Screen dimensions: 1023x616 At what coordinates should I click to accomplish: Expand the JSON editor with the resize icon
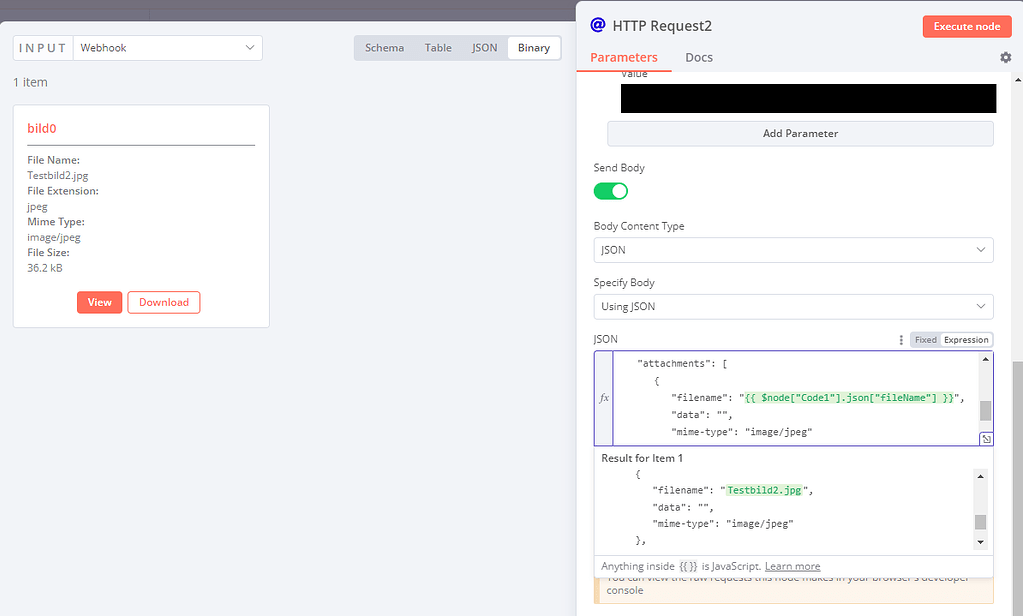986,438
